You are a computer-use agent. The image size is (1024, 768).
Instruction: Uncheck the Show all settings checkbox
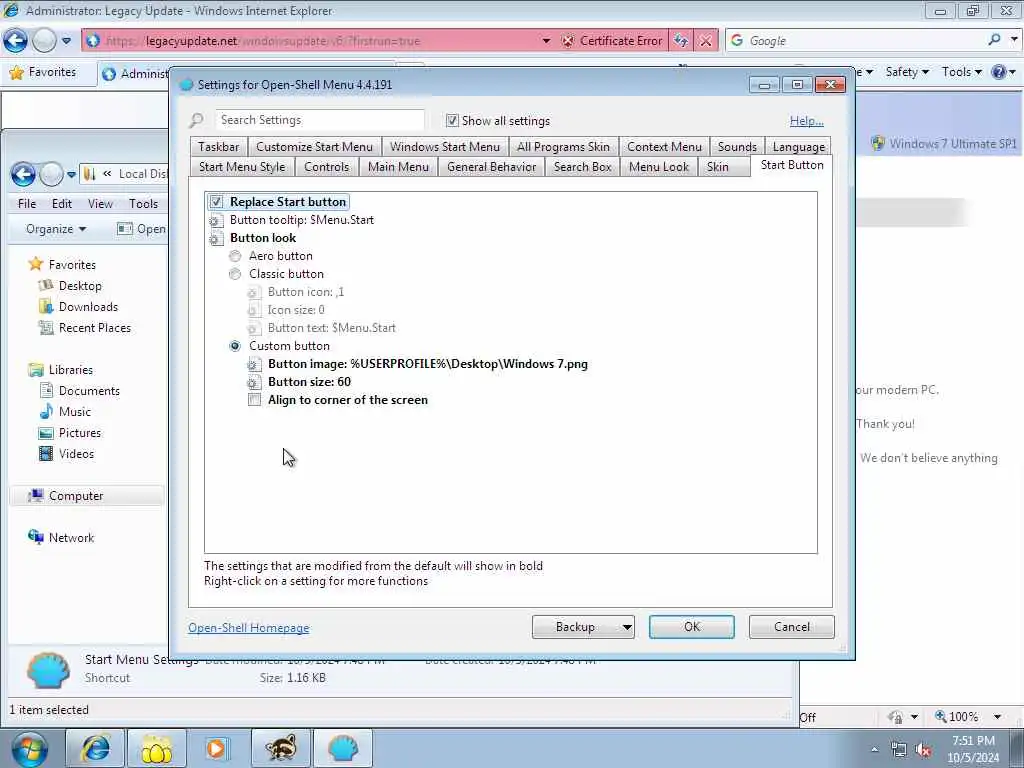click(x=452, y=120)
